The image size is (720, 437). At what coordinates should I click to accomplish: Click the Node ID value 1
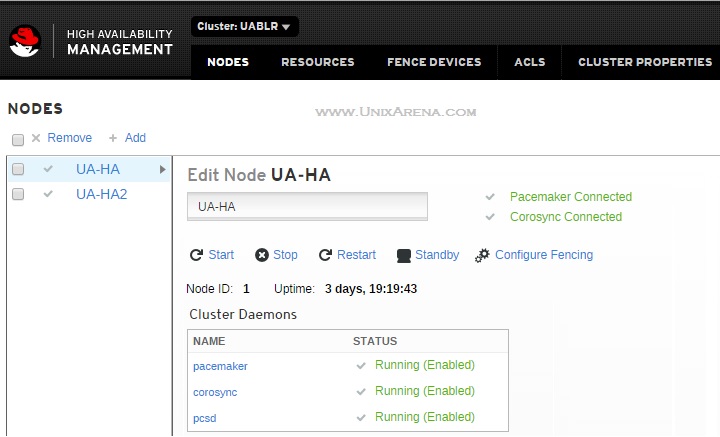pos(246,289)
